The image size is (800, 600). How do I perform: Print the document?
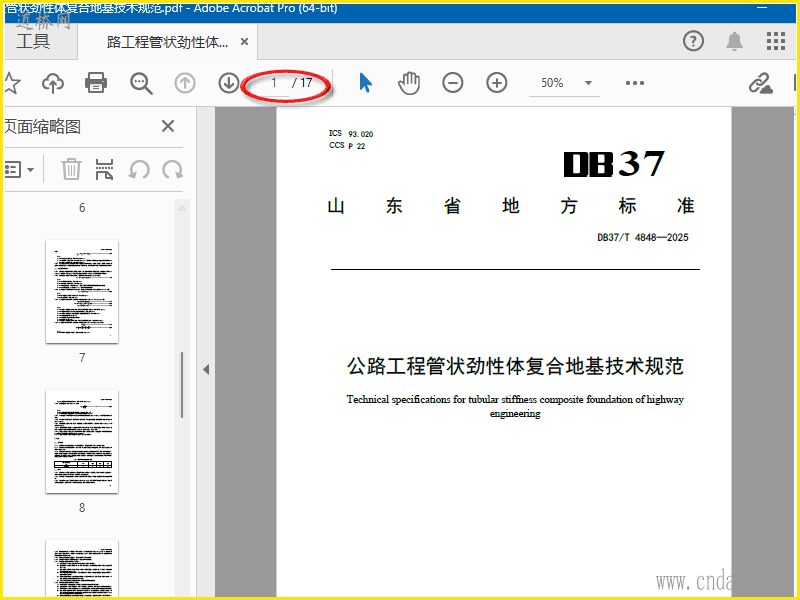pyautogui.click(x=96, y=83)
